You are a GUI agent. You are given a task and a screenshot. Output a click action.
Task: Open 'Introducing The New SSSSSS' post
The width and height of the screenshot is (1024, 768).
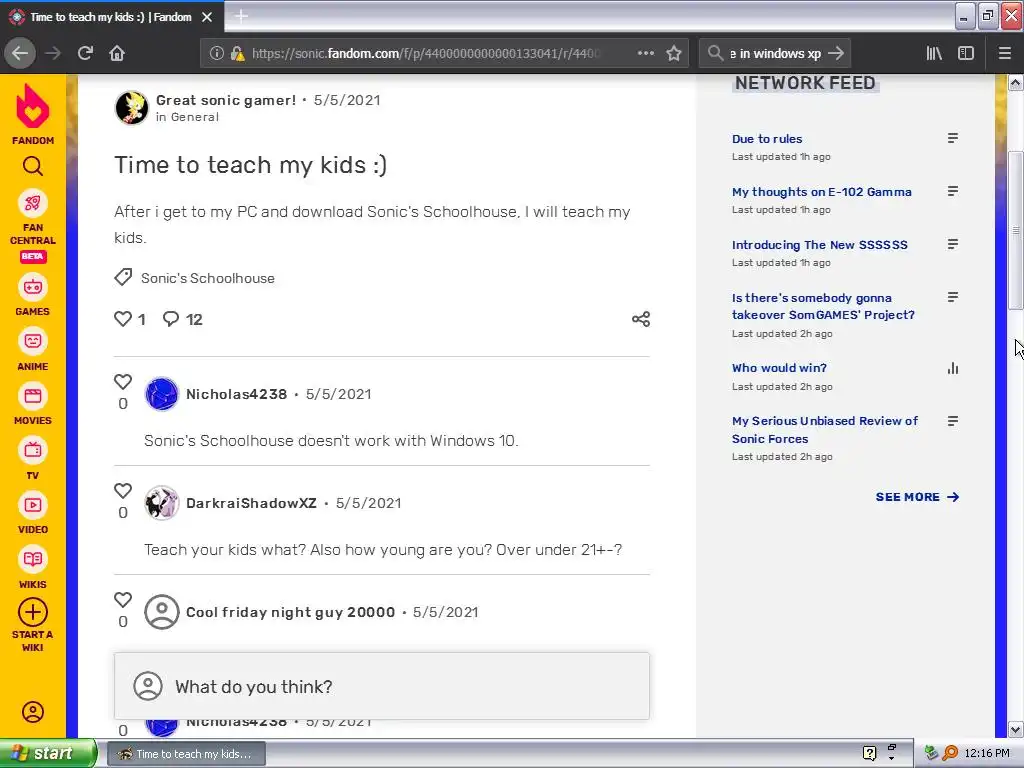pyautogui.click(x=820, y=244)
